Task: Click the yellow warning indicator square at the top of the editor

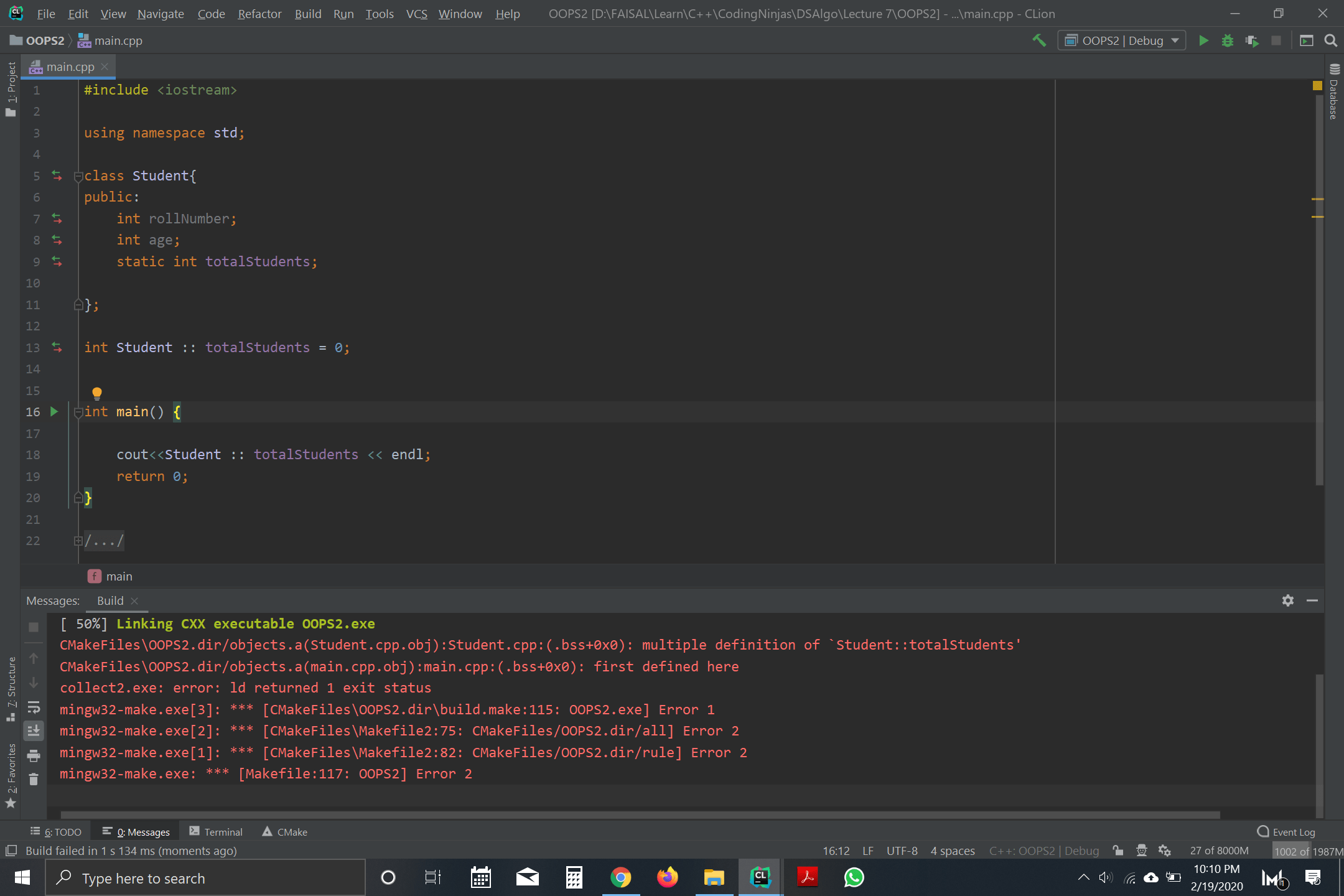Action: tap(1317, 86)
